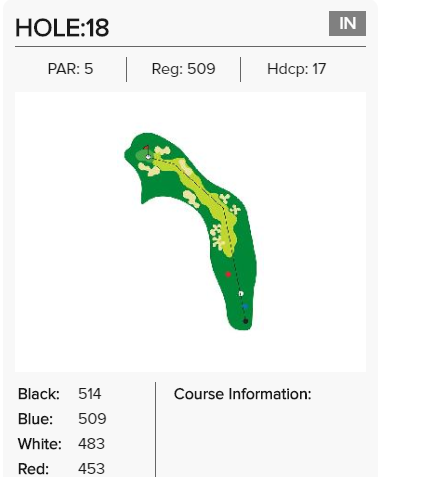Select the blue tee marker on the map
The height and width of the screenshot is (477, 422).
pos(245,306)
